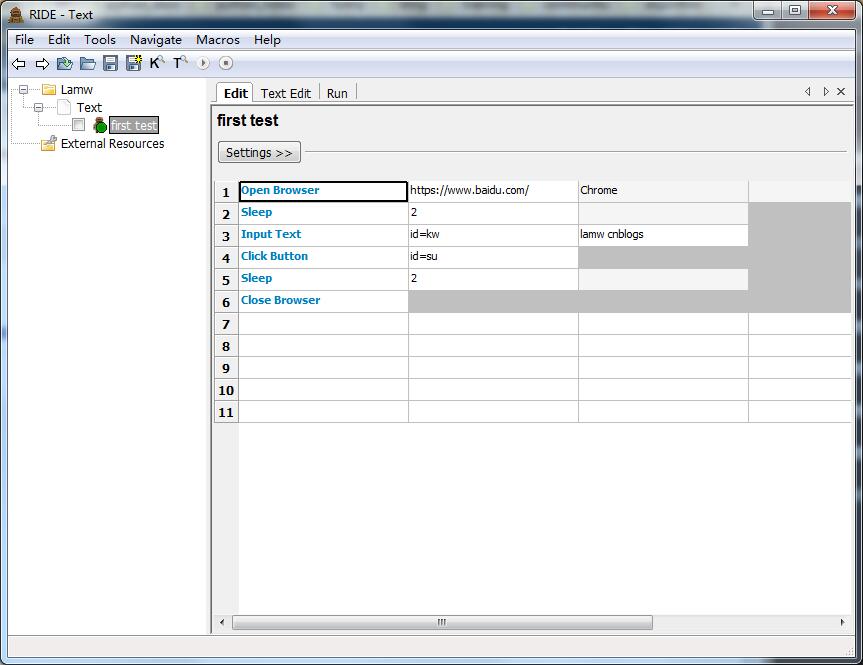
Task: Click the Open Directory folder toolbar icon
Action: [x=88, y=63]
